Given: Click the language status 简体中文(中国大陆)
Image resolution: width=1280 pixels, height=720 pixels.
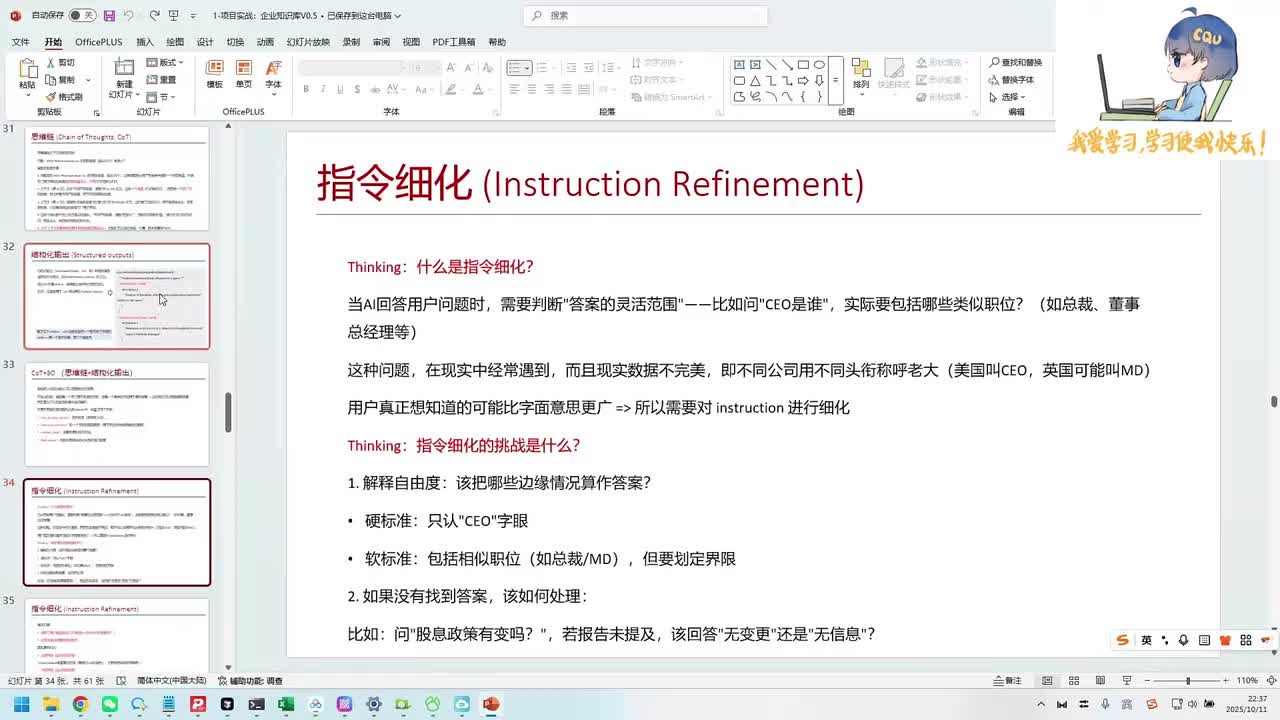Looking at the screenshot, I should click(172, 680).
